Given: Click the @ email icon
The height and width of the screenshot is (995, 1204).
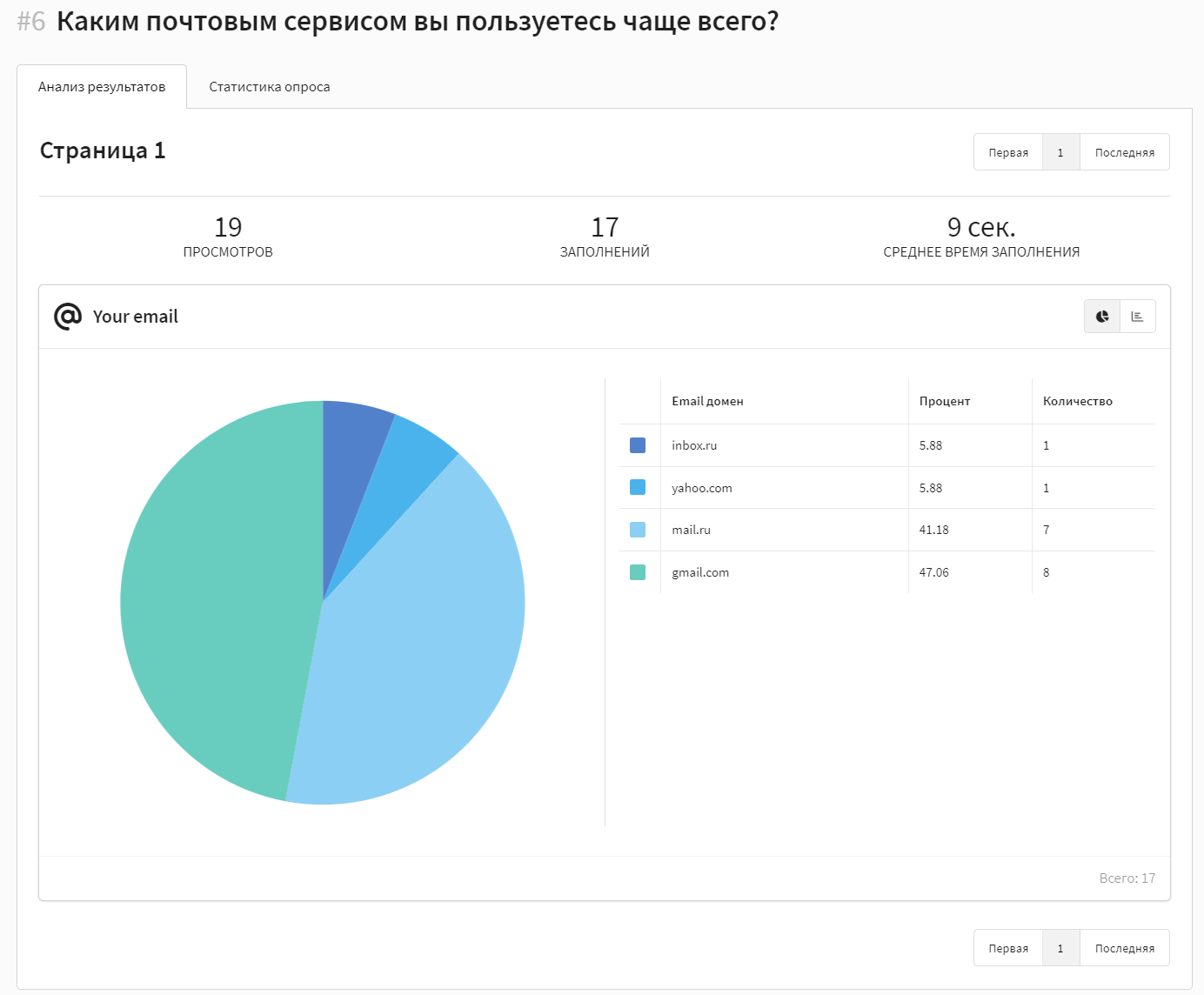Looking at the screenshot, I should pyautogui.click(x=68, y=317).
